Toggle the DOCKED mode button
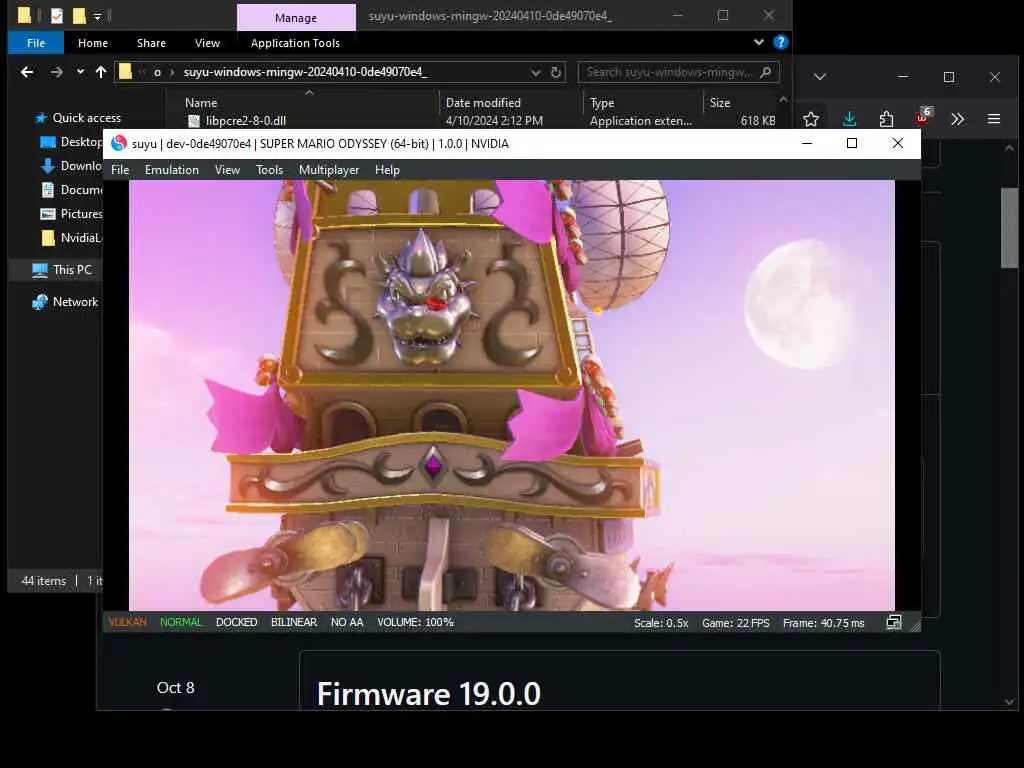 (236, 622)
